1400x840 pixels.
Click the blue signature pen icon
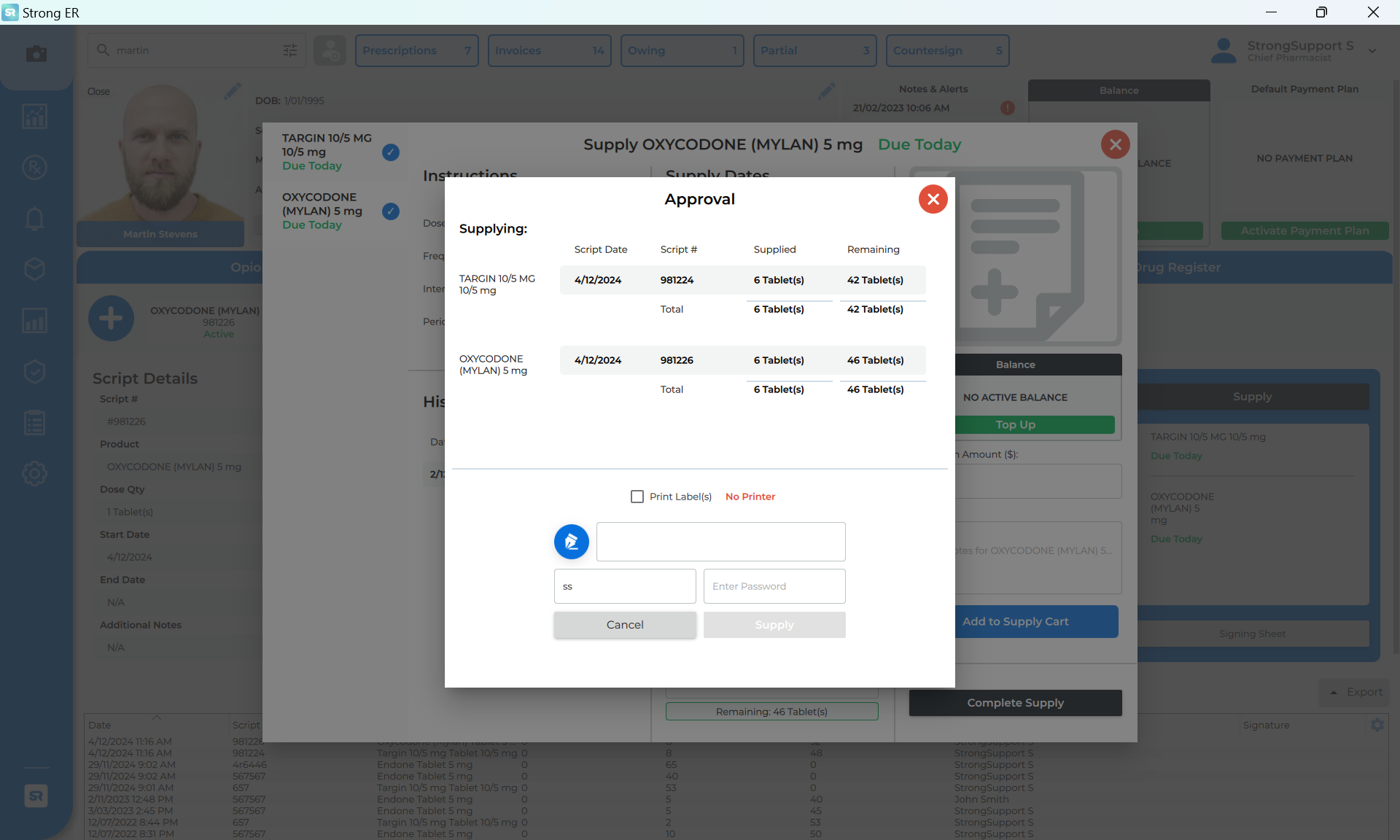point(571,542)
